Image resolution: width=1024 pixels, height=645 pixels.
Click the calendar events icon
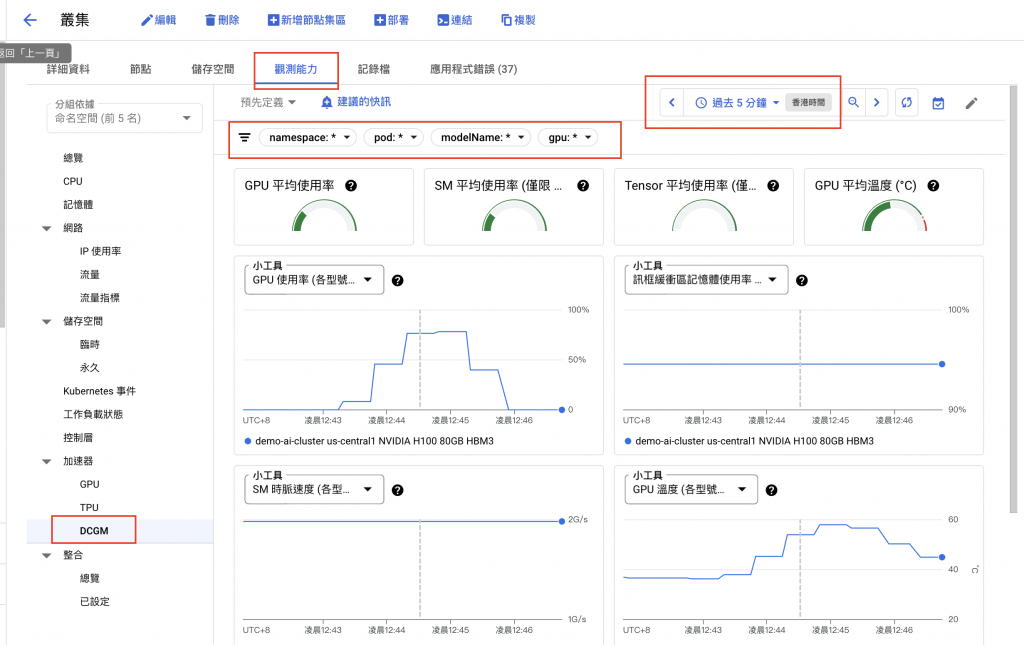point(938,103)
